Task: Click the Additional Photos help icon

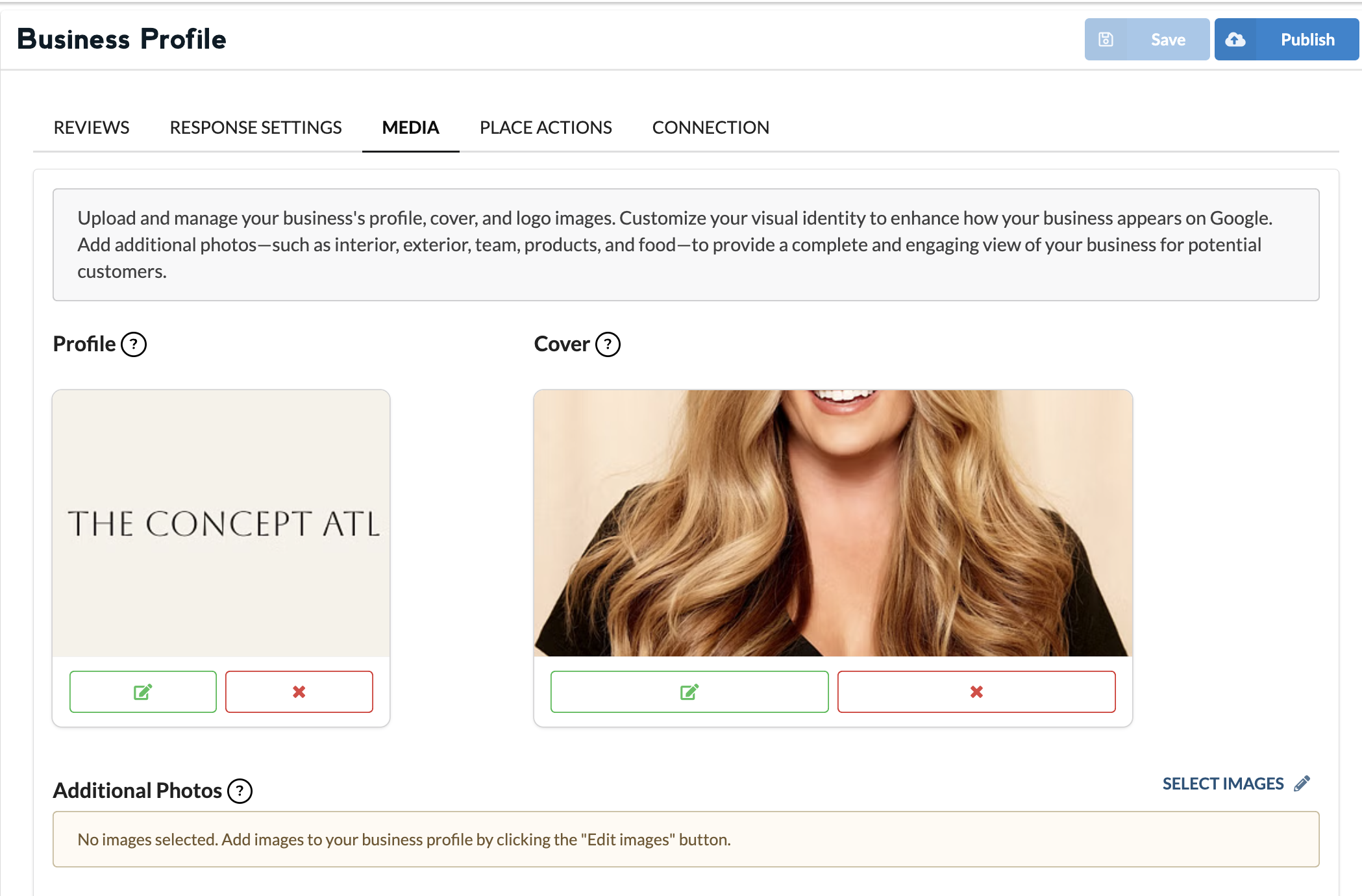Action: click(x=240, y=791)
